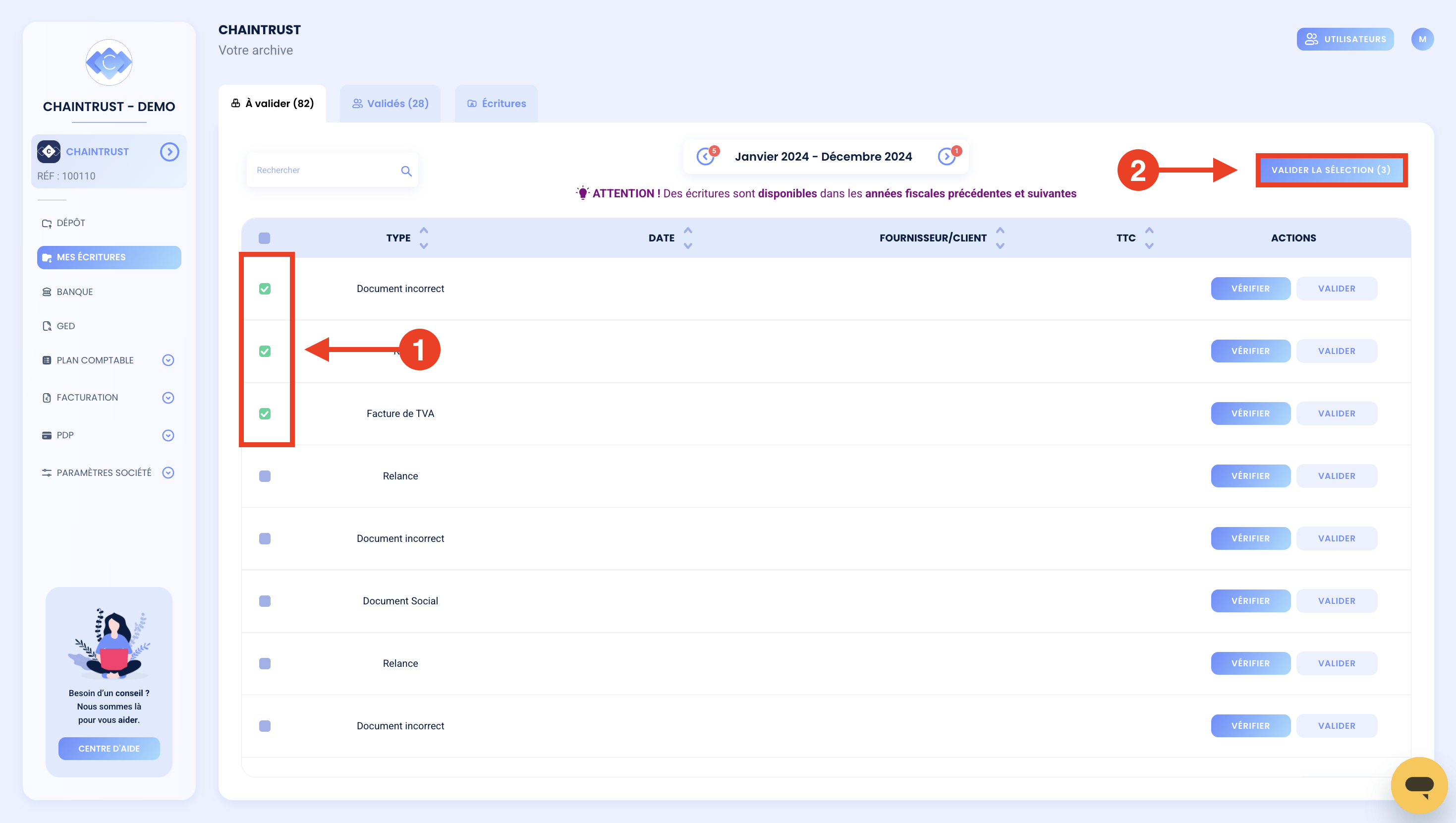Screen dimensions: 1456x823
Task: Uncheck the second selected row checkbox
Action: pyautogui.click(x=265, y=351)
